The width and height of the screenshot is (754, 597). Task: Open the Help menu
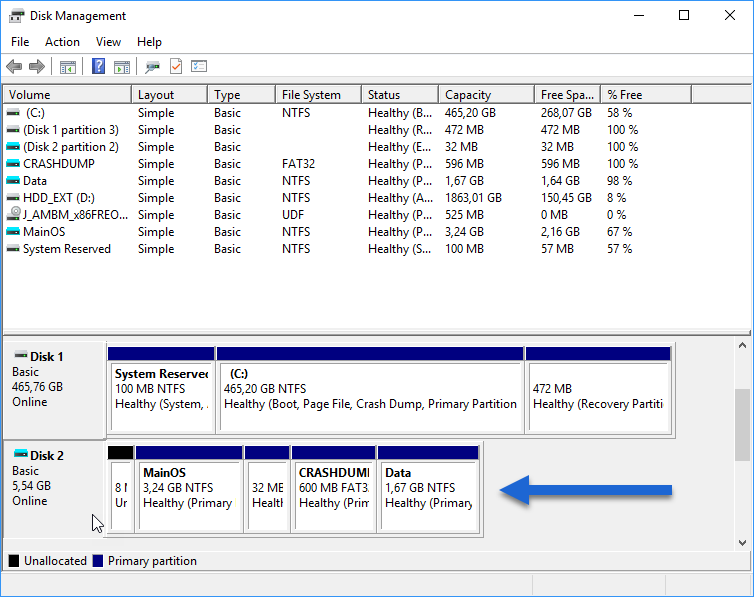[149, 42]
